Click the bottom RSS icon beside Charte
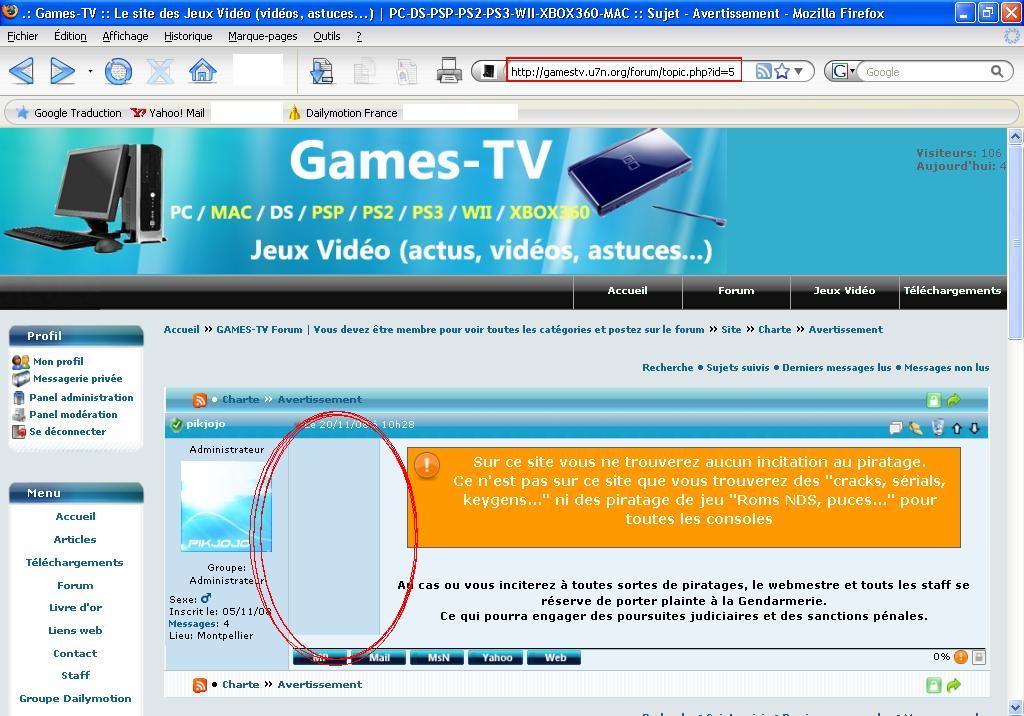 [200, 685]
